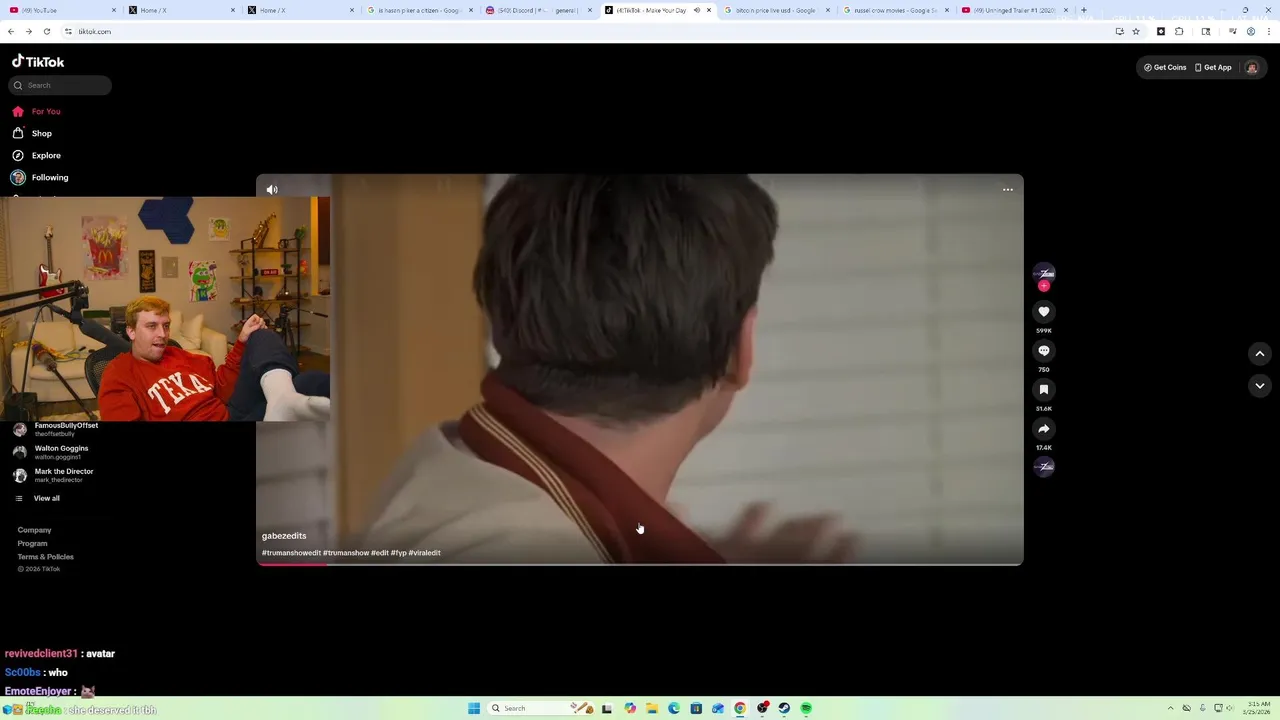The width and height of the screenshot is (1280, 720).
Task: Mute the video with speaker icon
Action: (272, 189)
